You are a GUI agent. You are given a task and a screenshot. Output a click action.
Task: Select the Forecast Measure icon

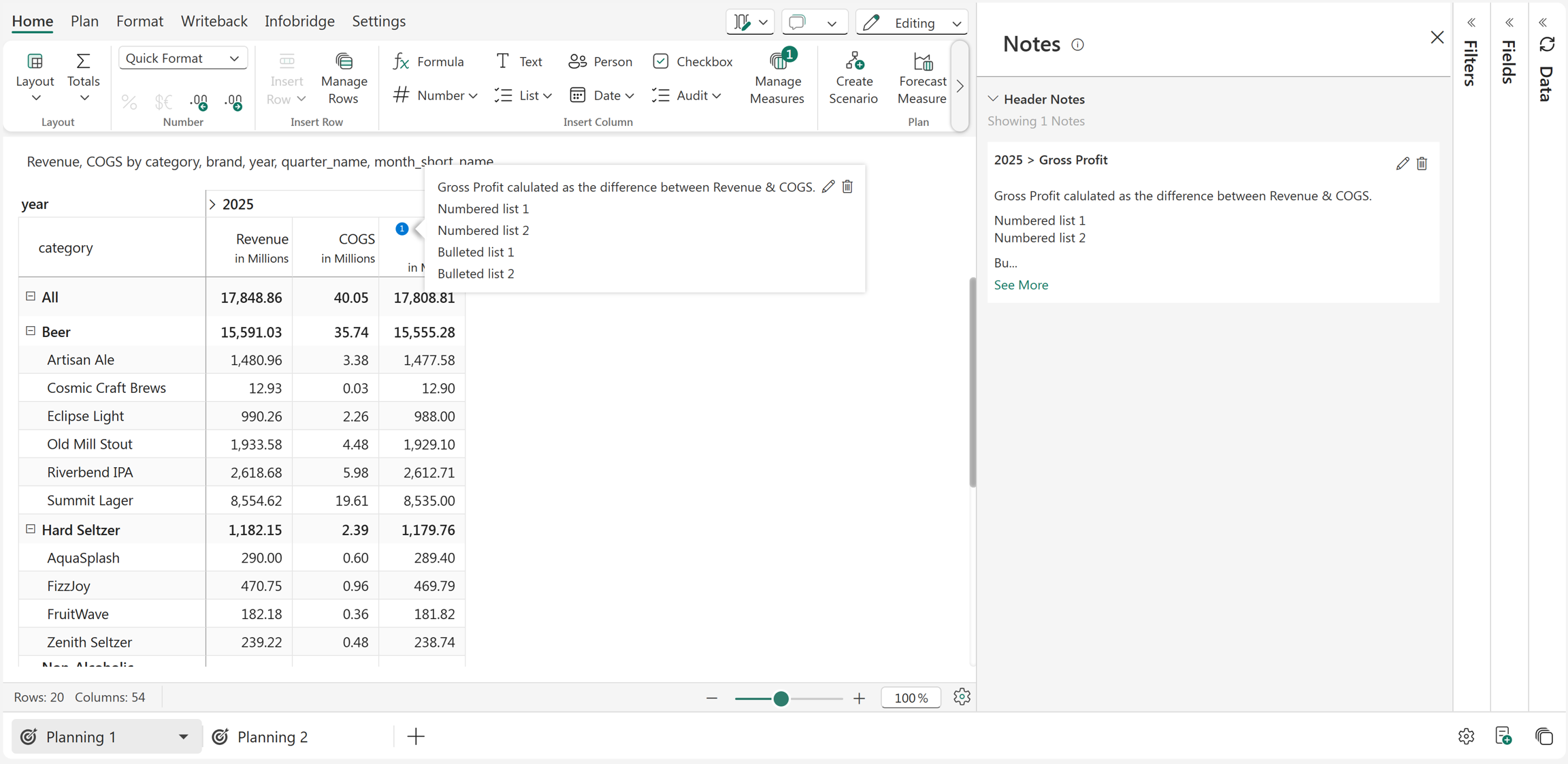click(923, 61)
